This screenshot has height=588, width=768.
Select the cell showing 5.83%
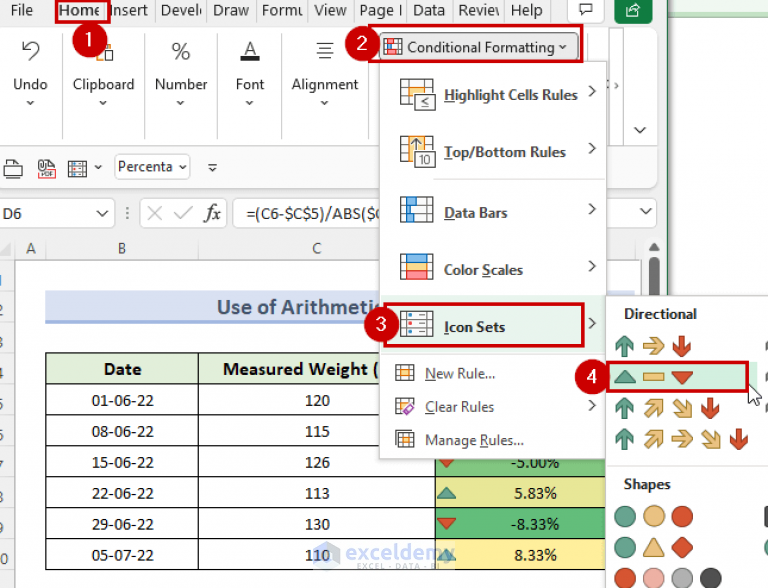pos(520,493)
